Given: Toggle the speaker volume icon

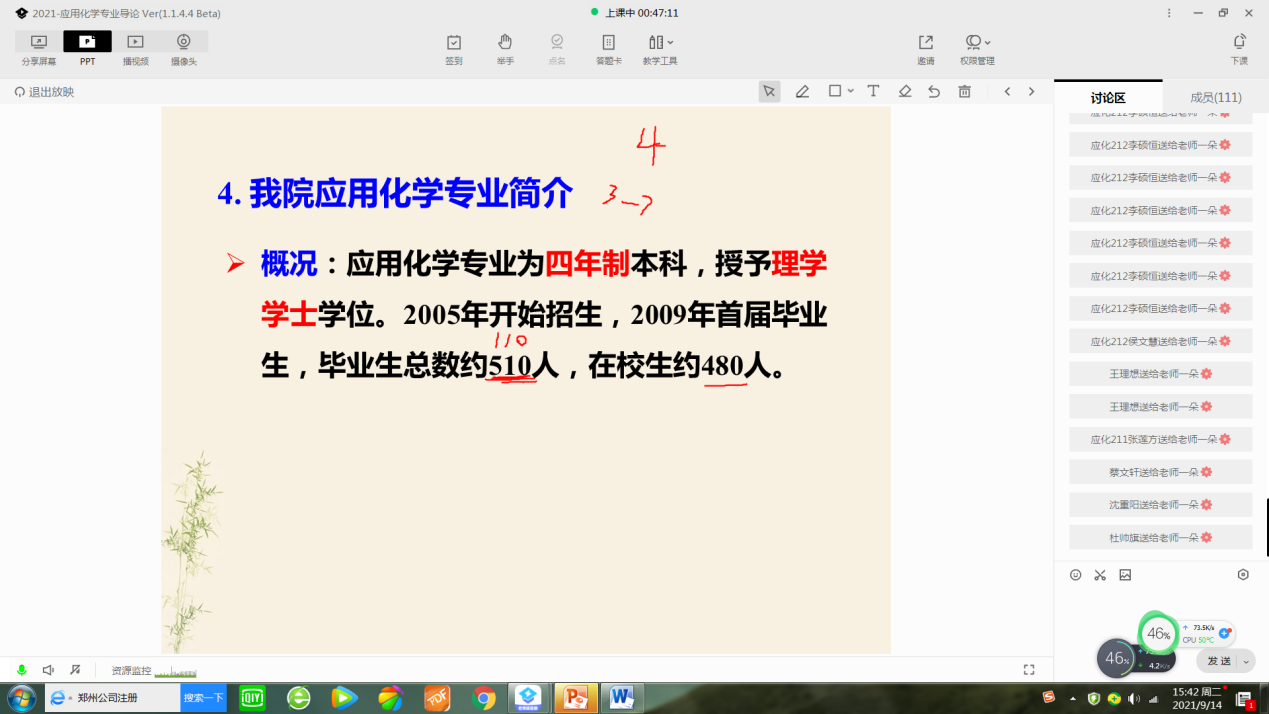Looking at the screenshot, I should 48,670.
